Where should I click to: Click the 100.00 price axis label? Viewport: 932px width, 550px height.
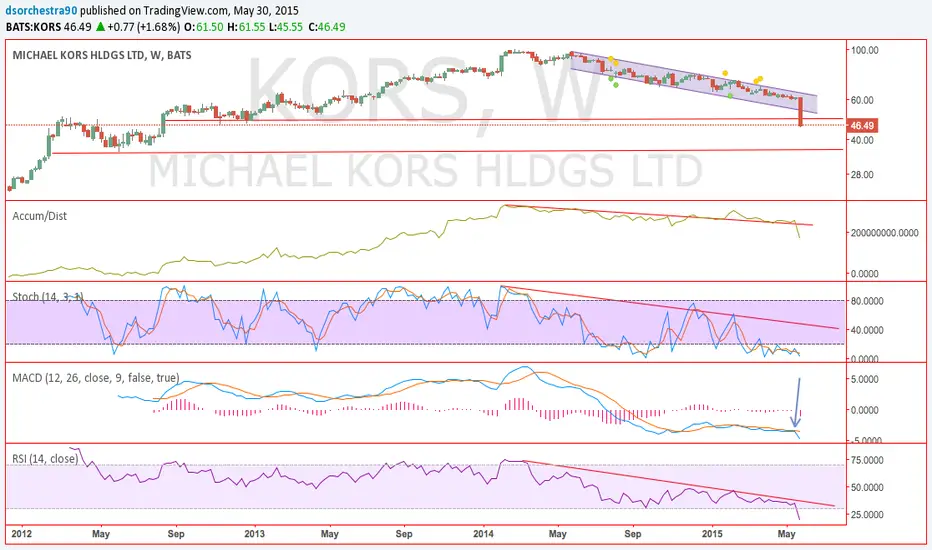[864, 50]
